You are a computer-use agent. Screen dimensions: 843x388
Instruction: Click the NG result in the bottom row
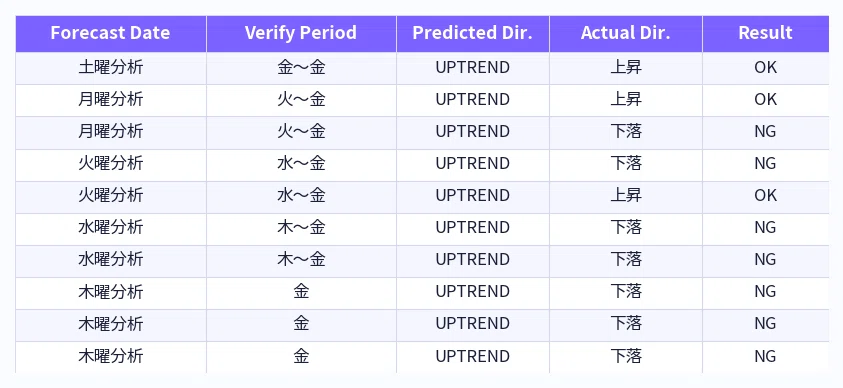tap(766, 356)
